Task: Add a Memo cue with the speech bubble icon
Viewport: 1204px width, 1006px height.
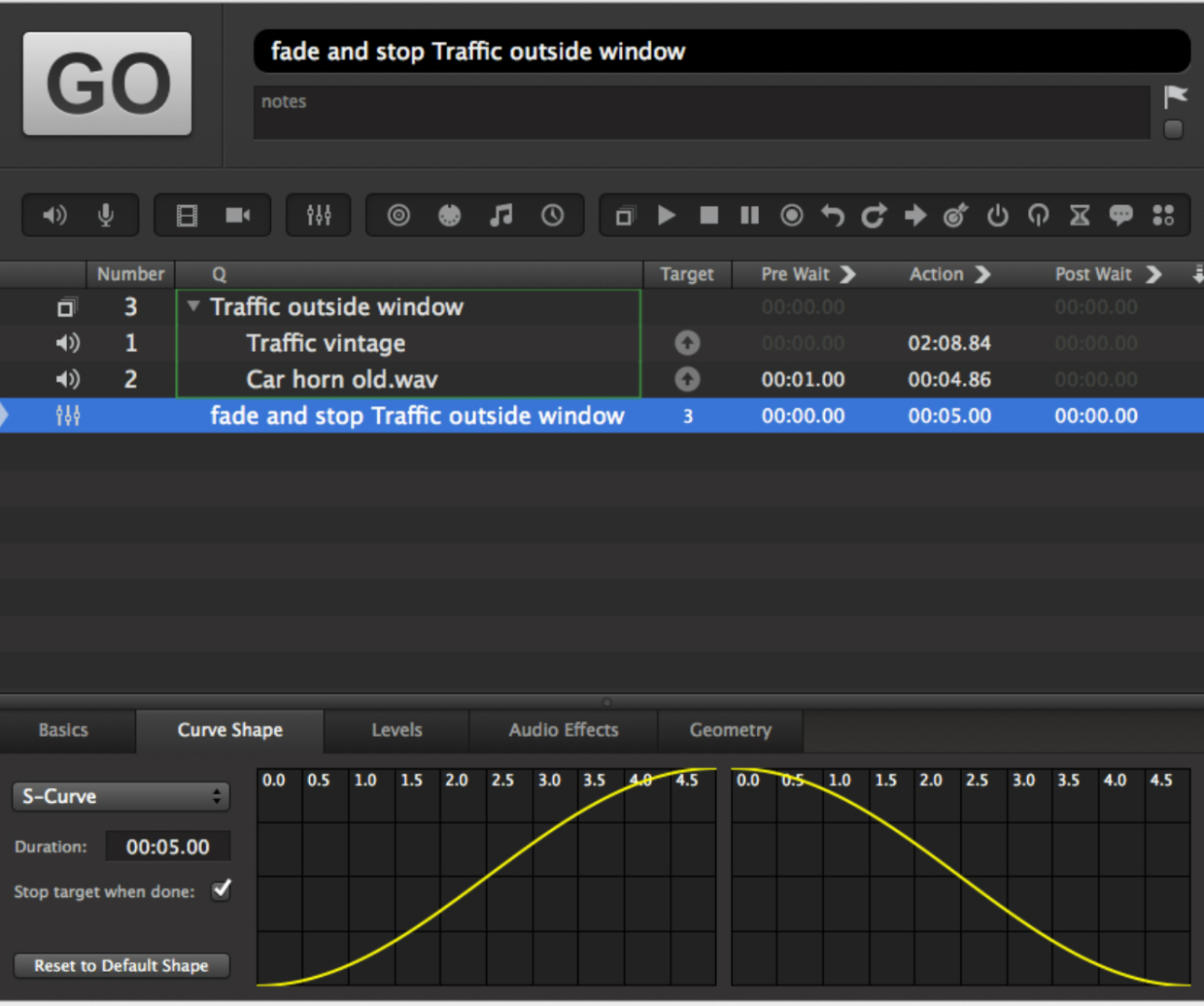Action: pos(1121,215)
